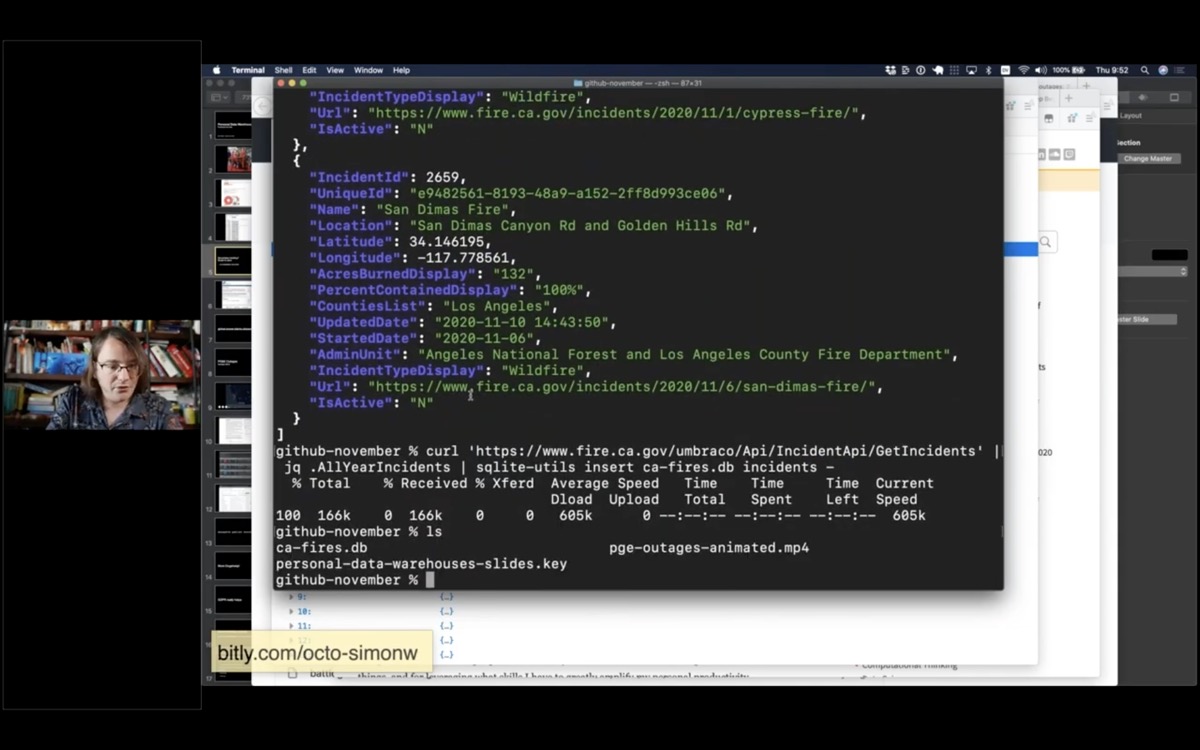Viewport: 1200px width, 750px height.
Task: Open Notification Center list icon
Action: coord(1181,70)
